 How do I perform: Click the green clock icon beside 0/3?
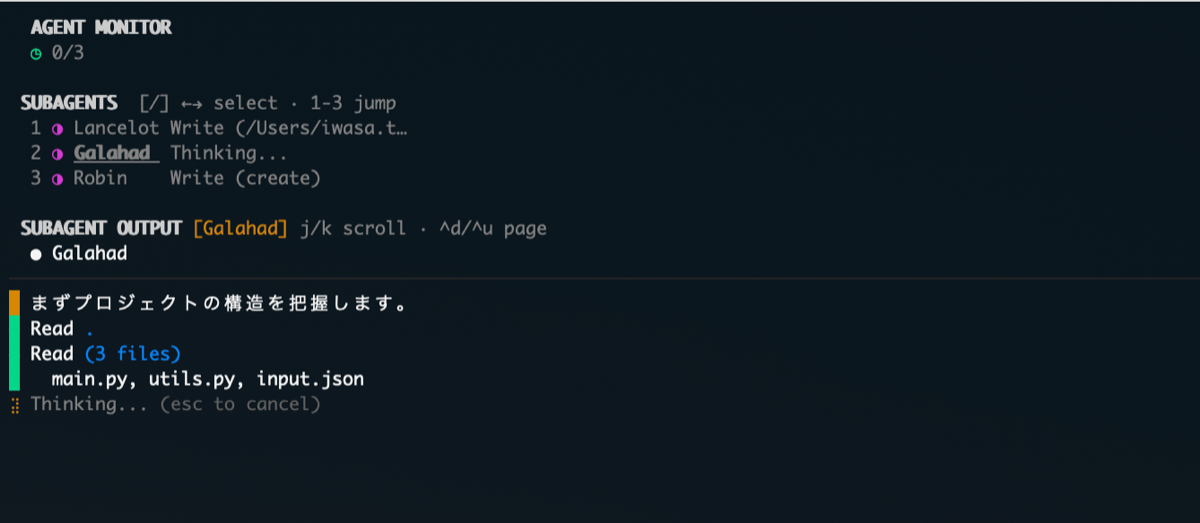[36, 54]
